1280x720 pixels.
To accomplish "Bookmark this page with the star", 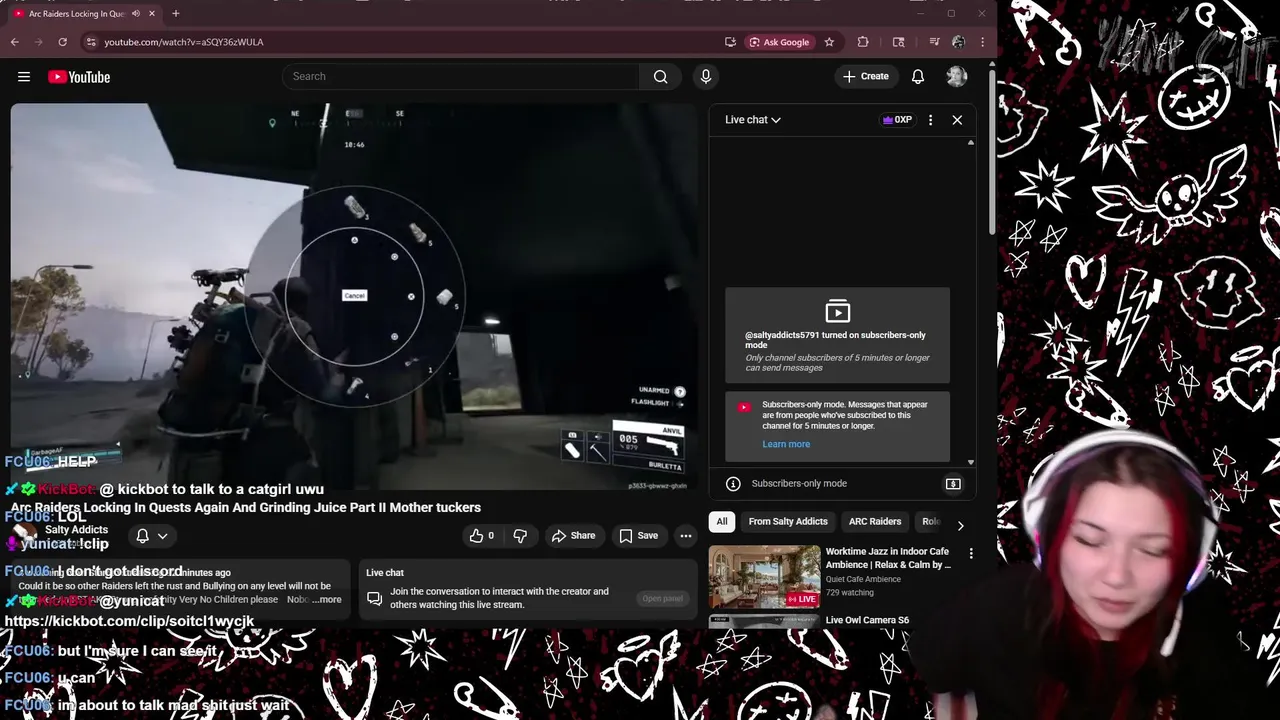I will coord(829,42).
